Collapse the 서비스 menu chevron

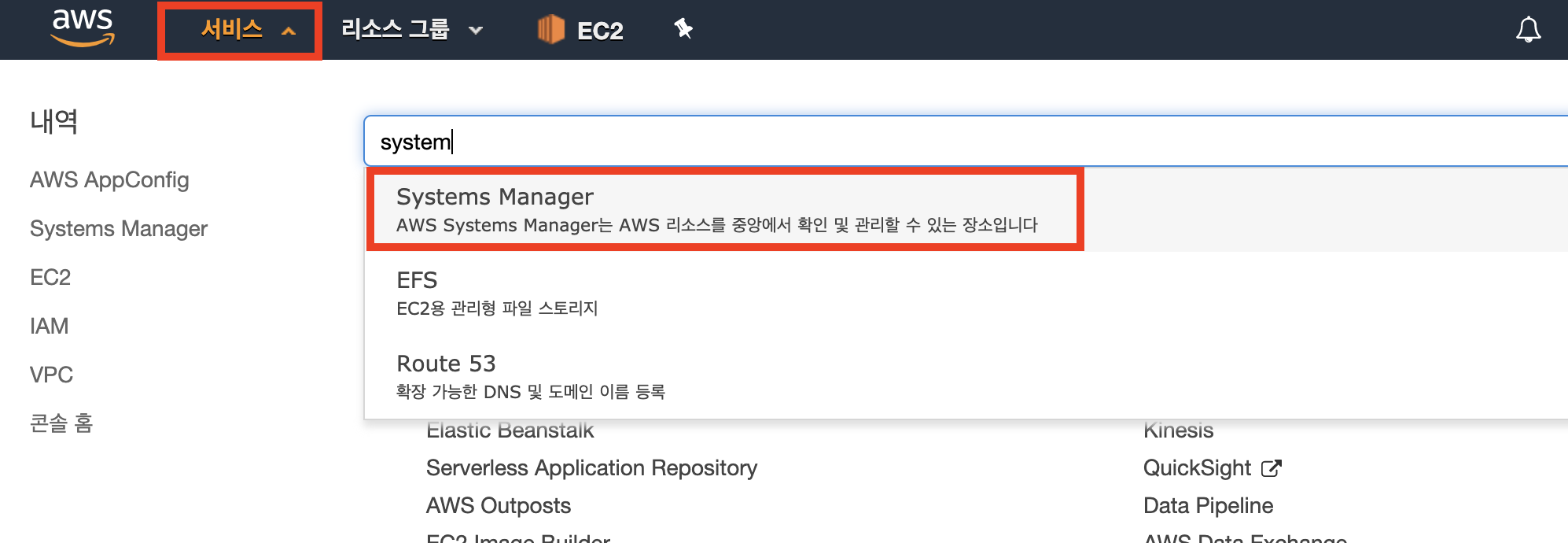click(x=289, y=31)
